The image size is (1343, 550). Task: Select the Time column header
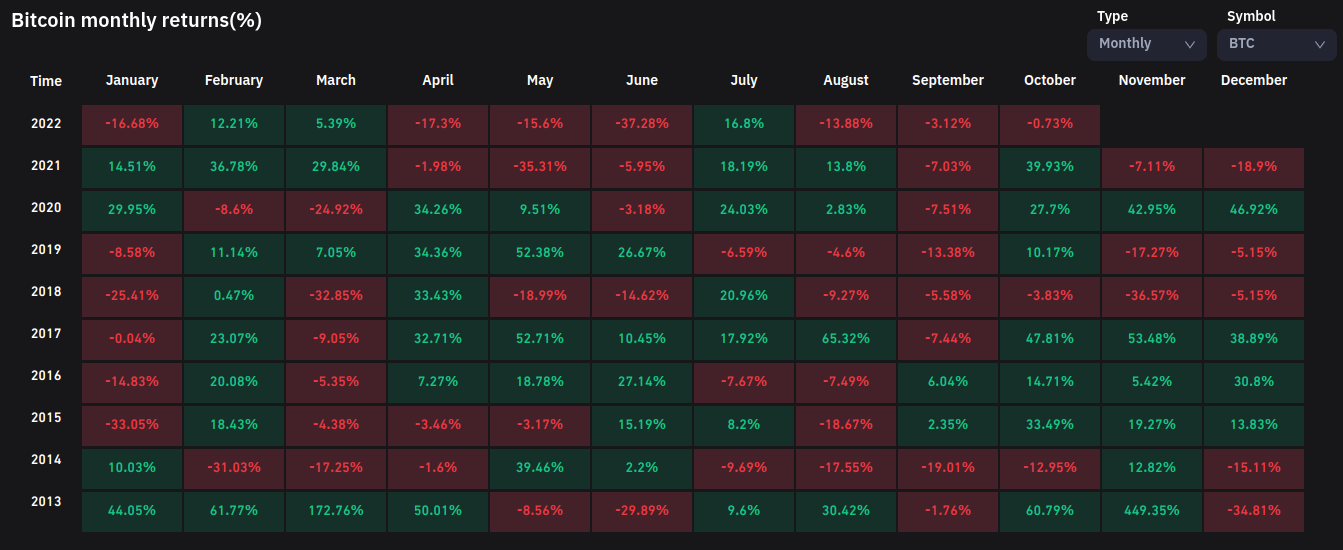(46, 81)
